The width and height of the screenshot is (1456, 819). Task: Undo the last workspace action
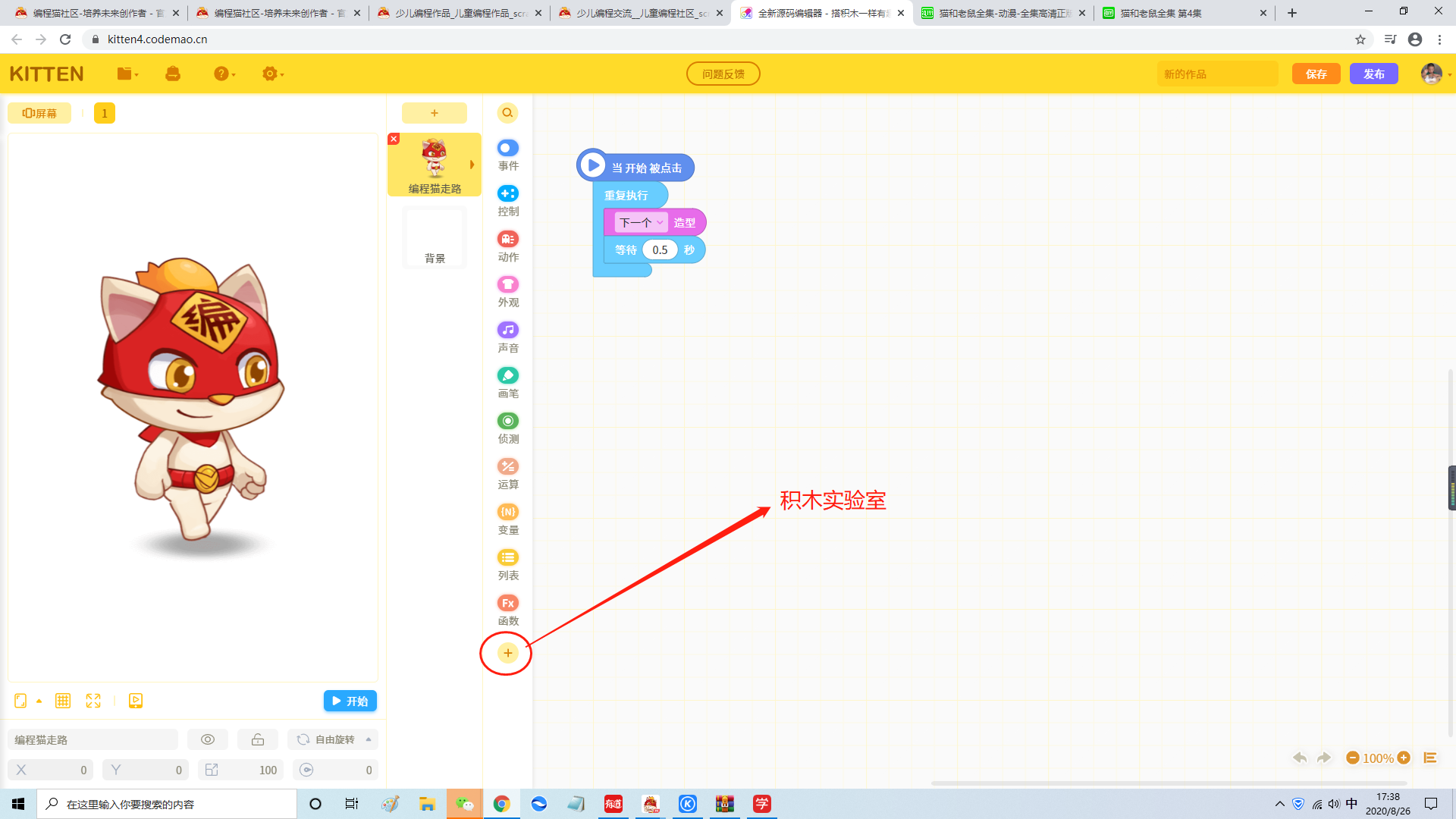point(1300,758)
